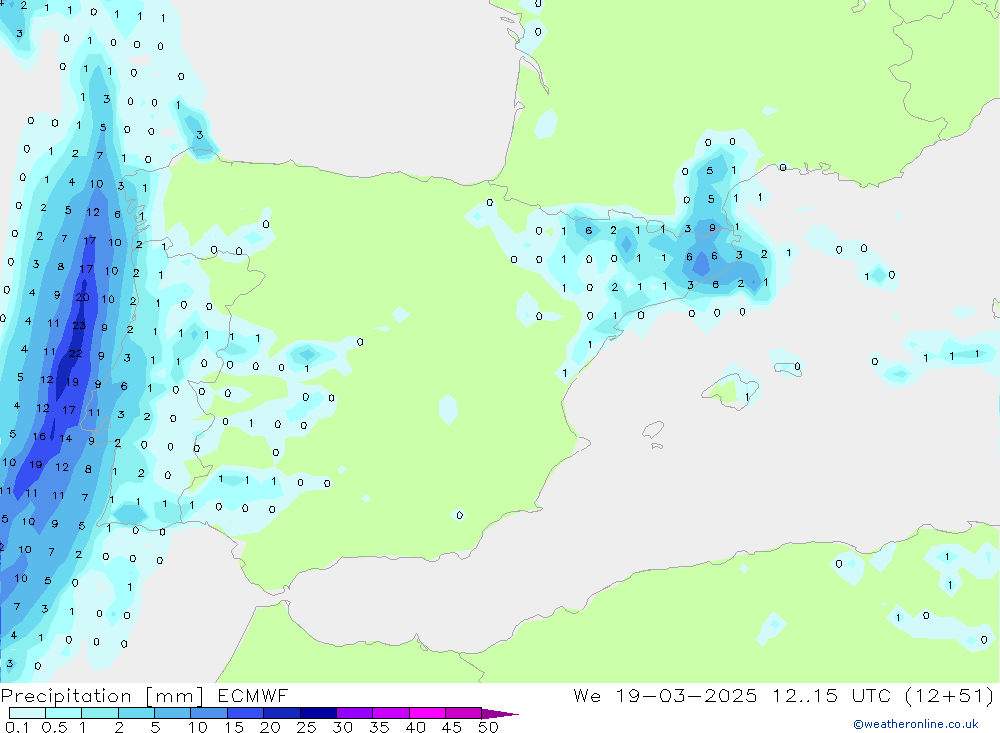Click the '30' legend scale label
The image size is (1000, 733).
342,727
